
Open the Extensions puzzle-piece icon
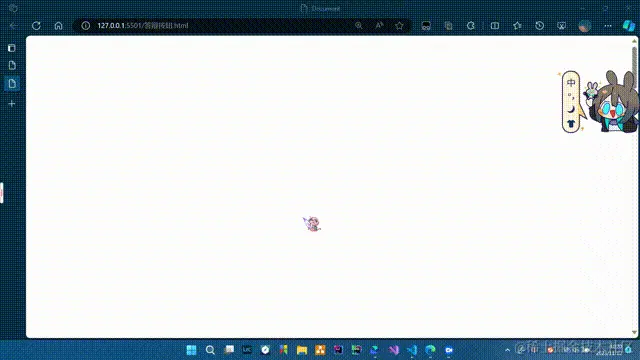(471, 26)
